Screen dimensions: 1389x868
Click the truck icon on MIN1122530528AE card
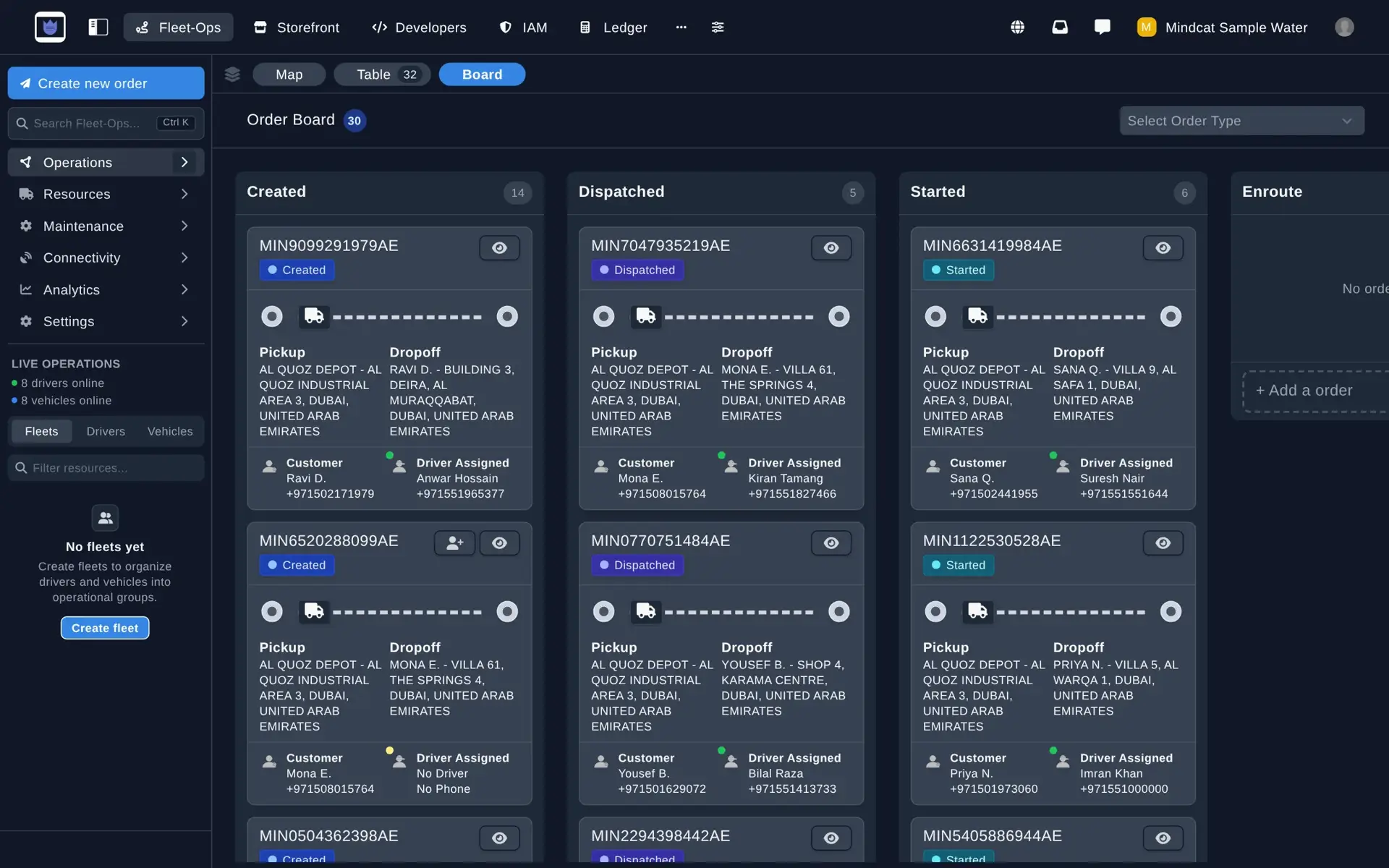point(978,611)
